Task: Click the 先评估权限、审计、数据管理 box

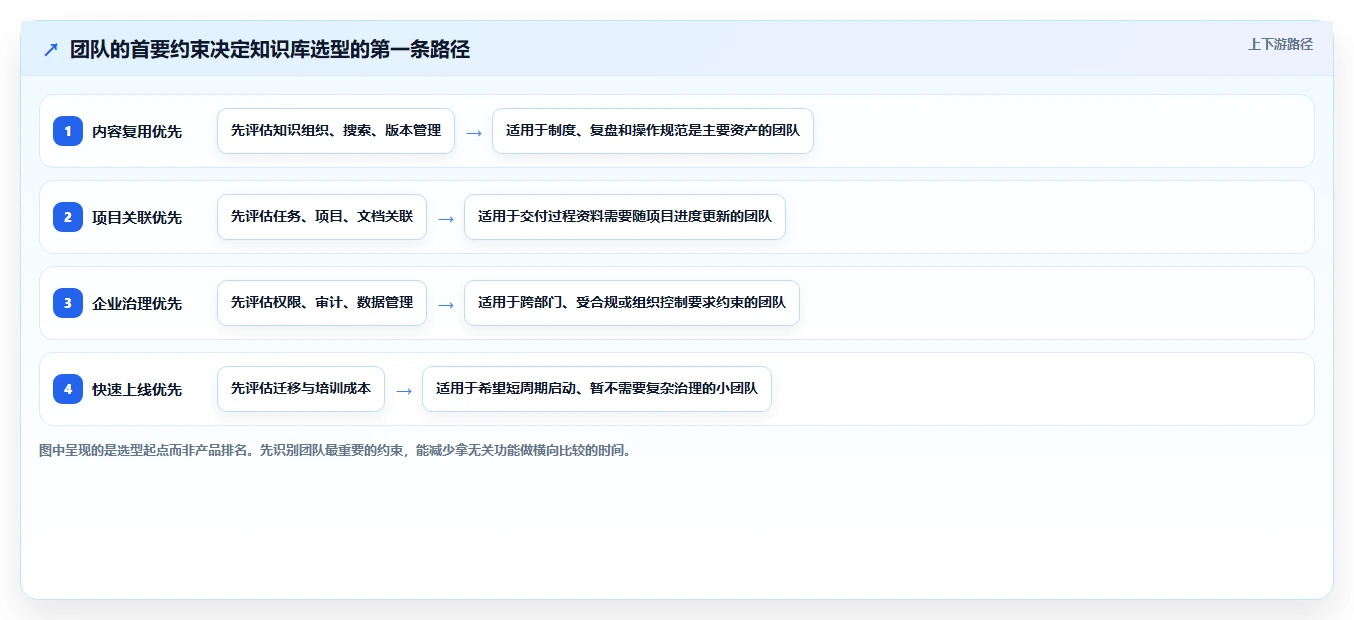Action: tap(322, 303)
